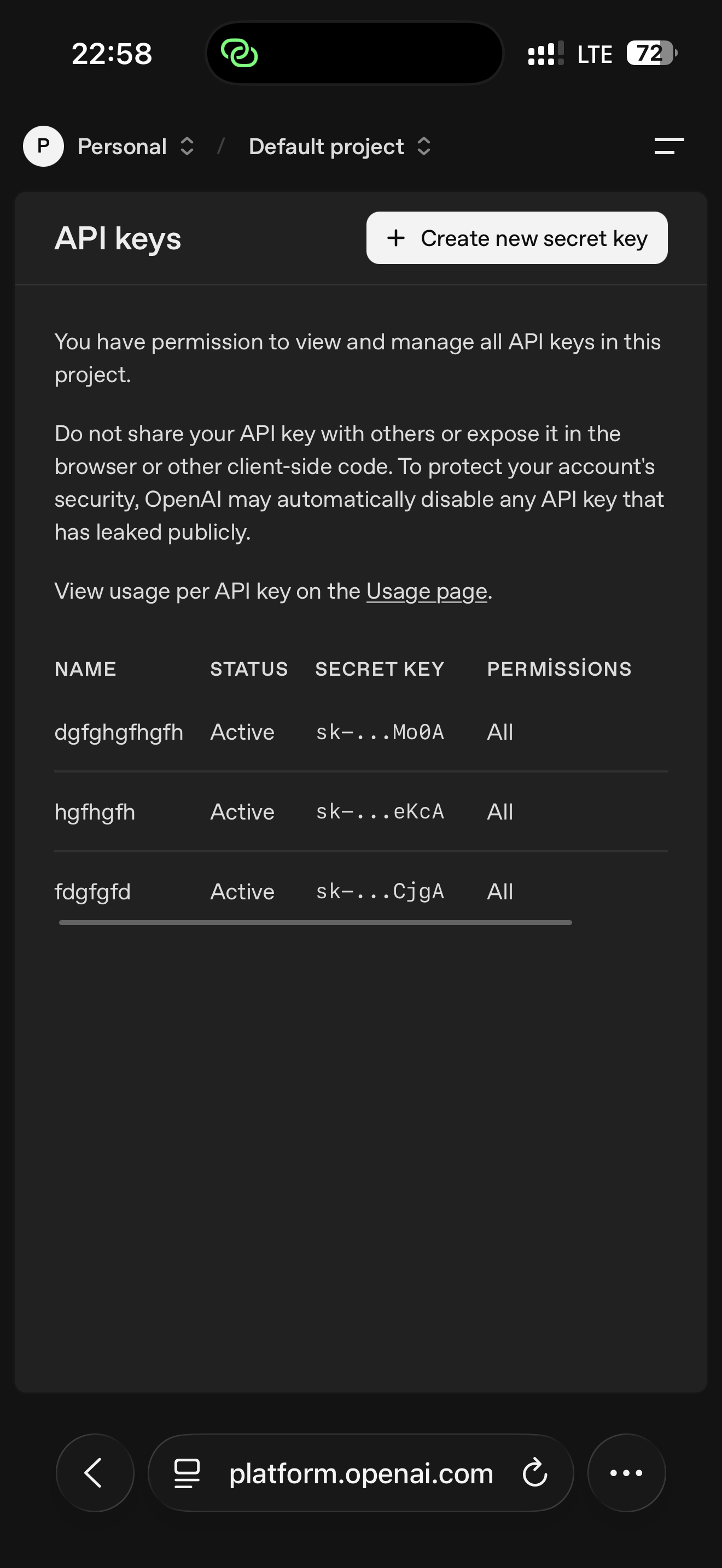Open the Usage page link
This screenshot has height=1568, width=722.
coord(426,591)
